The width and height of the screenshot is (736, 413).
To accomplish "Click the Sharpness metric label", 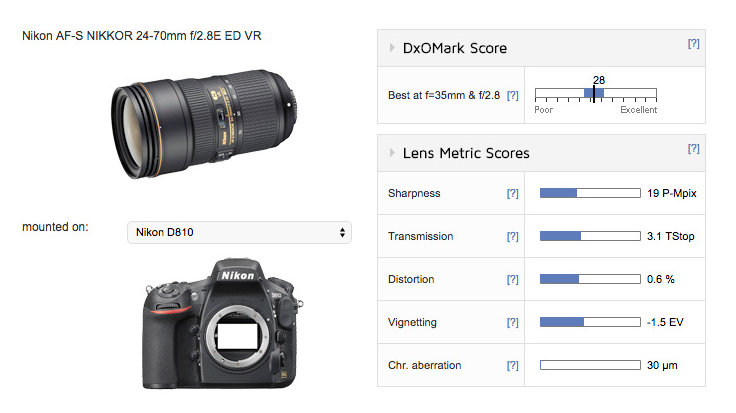I will (414, 193).
